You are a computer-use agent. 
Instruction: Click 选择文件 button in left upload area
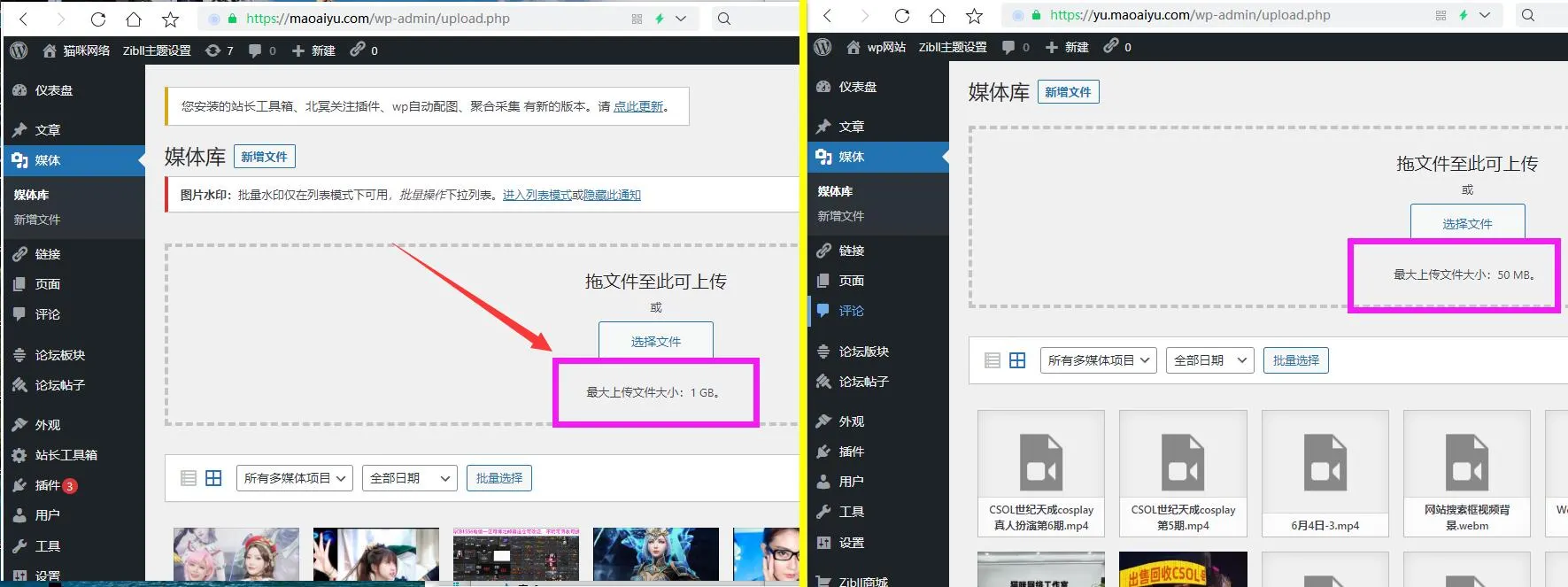click(x=656, y=341)
